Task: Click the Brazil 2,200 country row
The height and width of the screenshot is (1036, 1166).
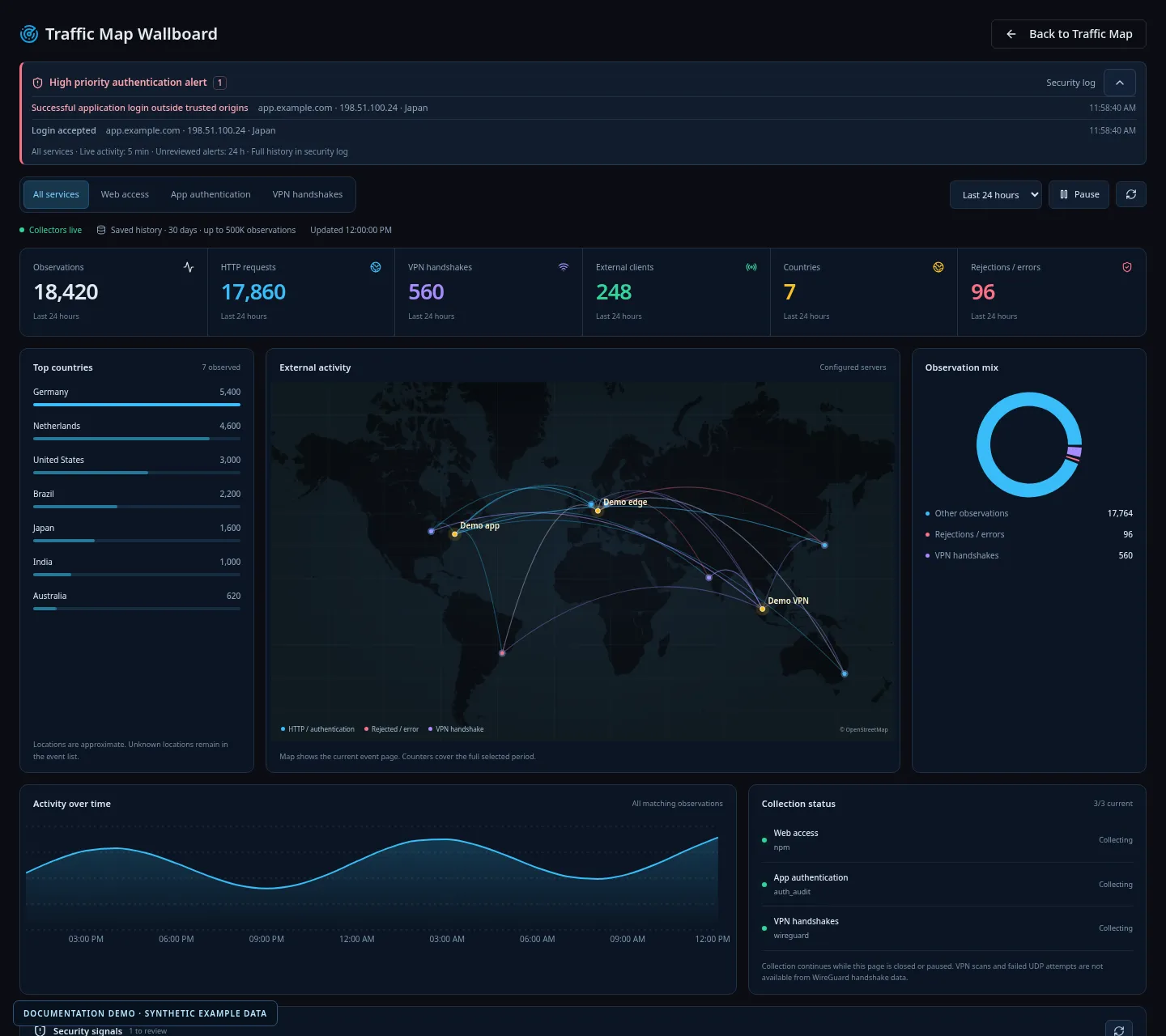Action: click(x=137, y=499)
